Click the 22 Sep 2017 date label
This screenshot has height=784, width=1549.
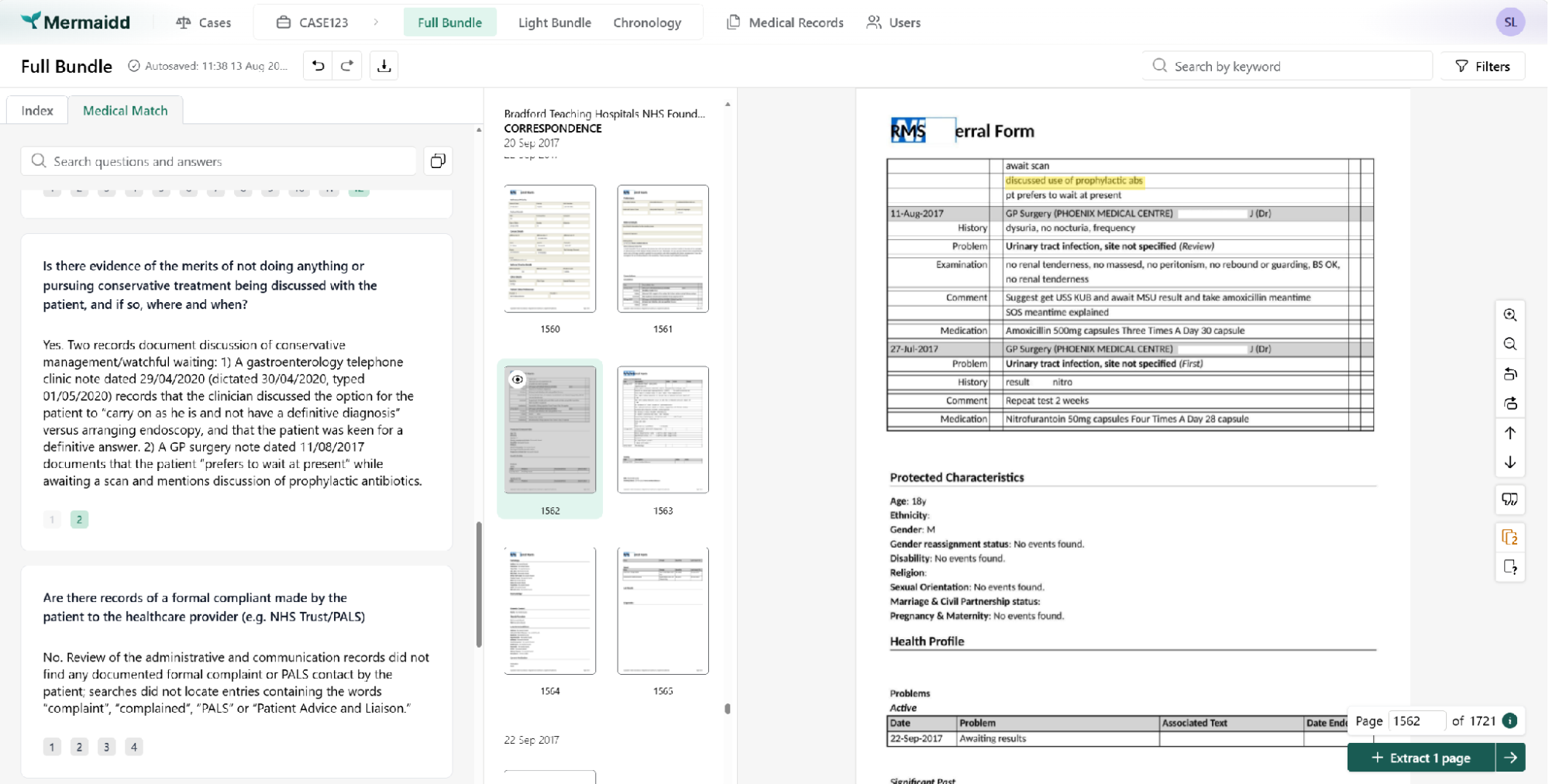(x=532, y=740)
